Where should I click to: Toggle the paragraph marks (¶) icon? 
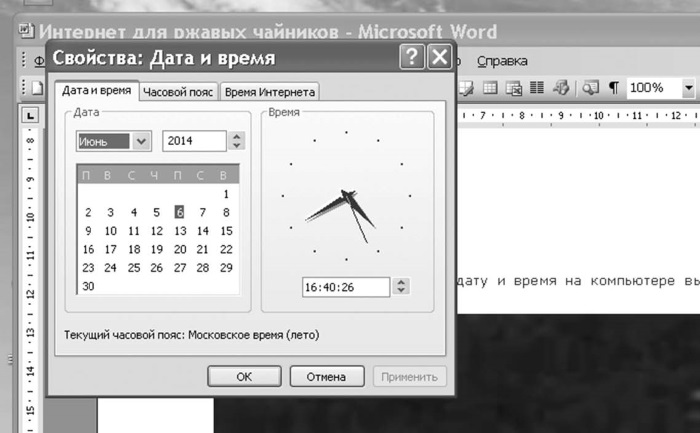click(614, 87)
